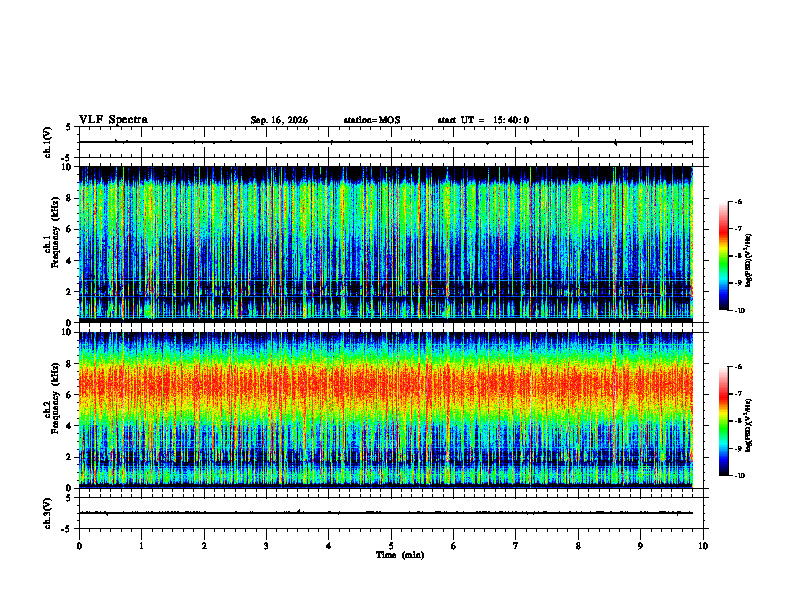Screen dimensions: 792x612
Task: Click the 5 minute tick on time axis
Action: point(391,546)
